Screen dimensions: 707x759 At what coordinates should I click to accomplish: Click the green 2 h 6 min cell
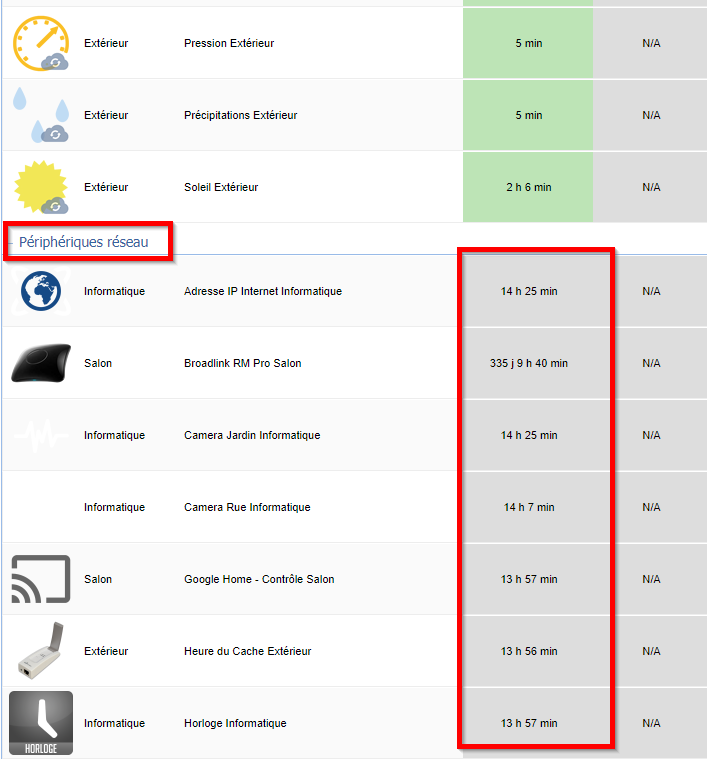tap(528, 187)
